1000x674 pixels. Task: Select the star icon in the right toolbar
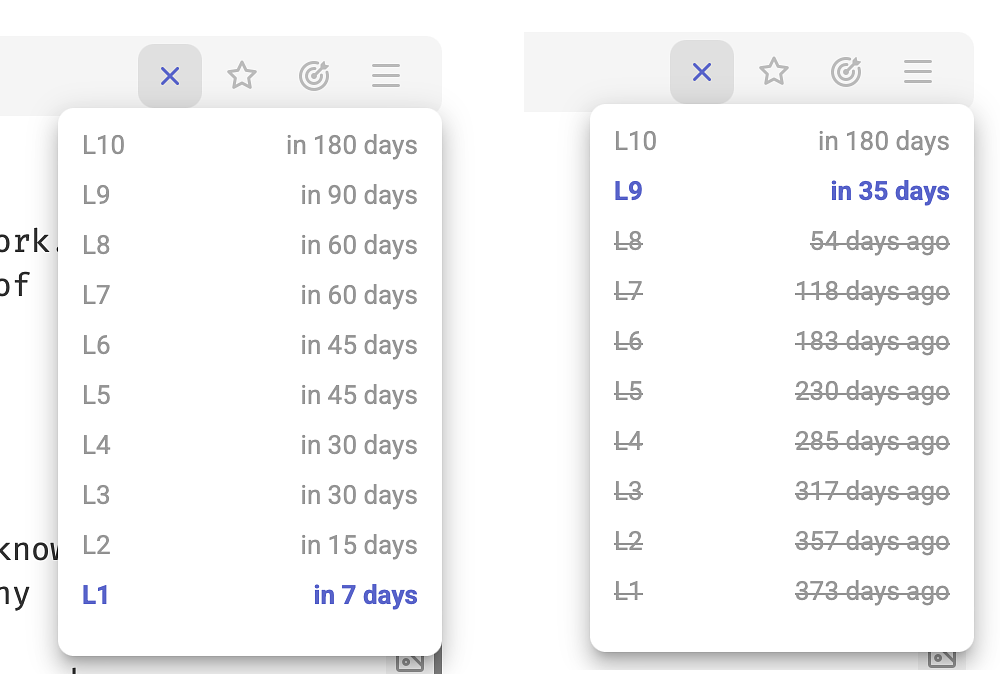tap(773, 71)
